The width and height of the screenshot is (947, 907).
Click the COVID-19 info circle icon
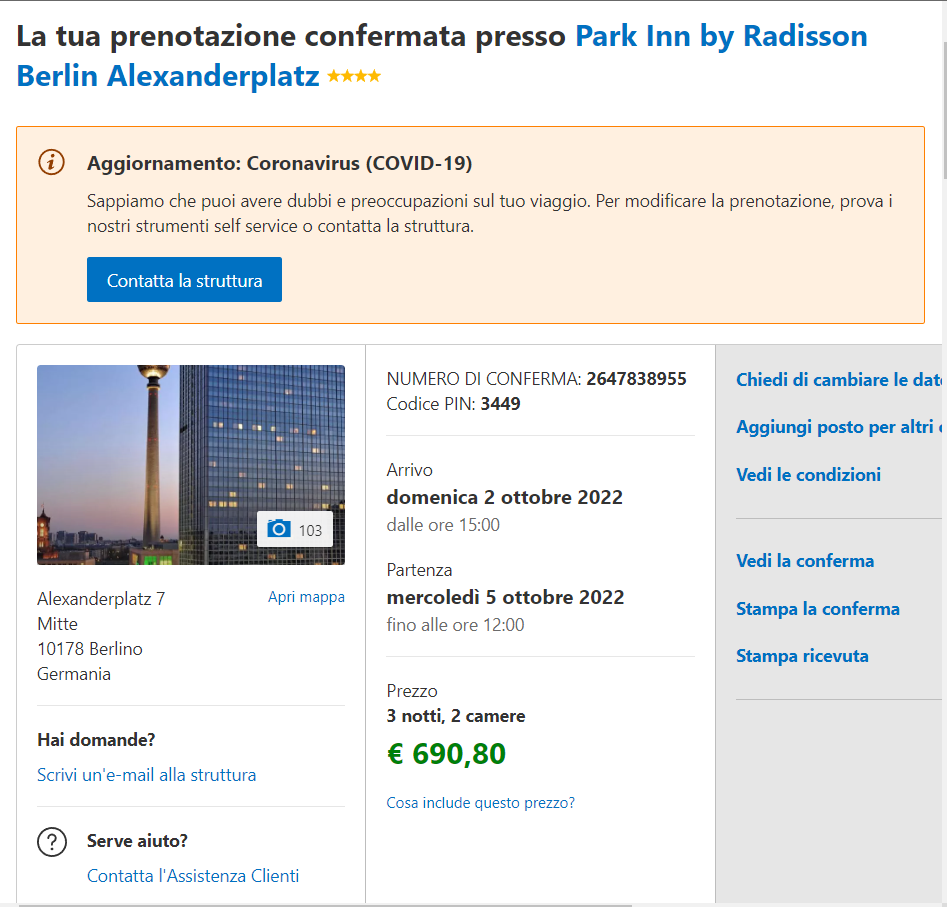coord(51,162)
